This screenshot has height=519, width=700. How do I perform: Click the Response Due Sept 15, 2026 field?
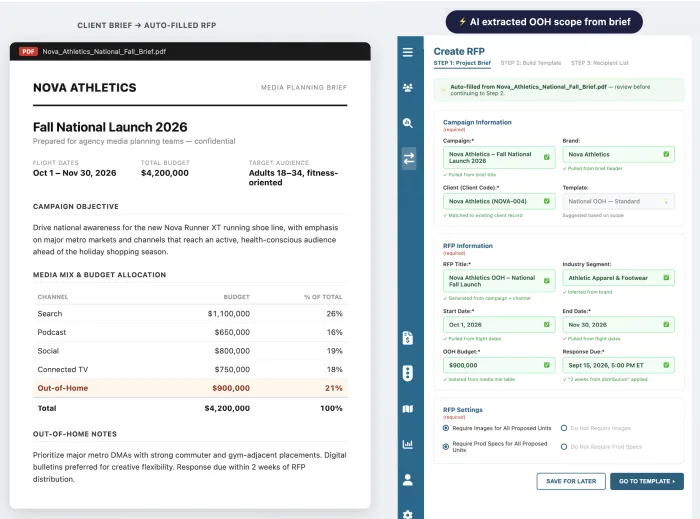click(618, 365)
